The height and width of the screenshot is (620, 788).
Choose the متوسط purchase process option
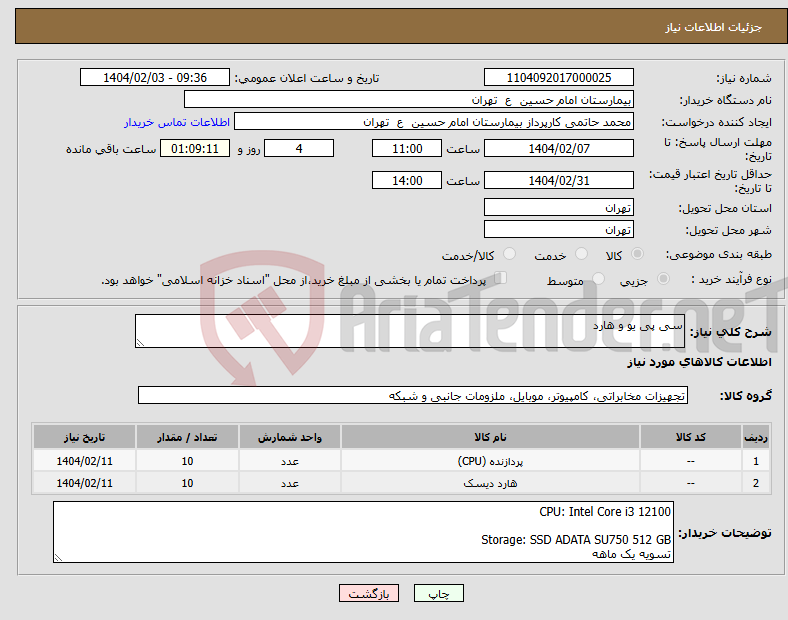point(598,279)
